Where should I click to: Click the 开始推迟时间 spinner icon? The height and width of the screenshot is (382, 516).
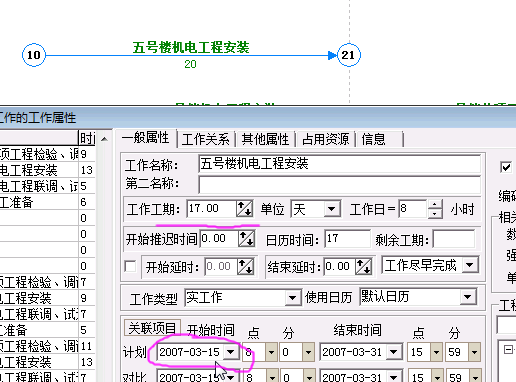point(246,239)
